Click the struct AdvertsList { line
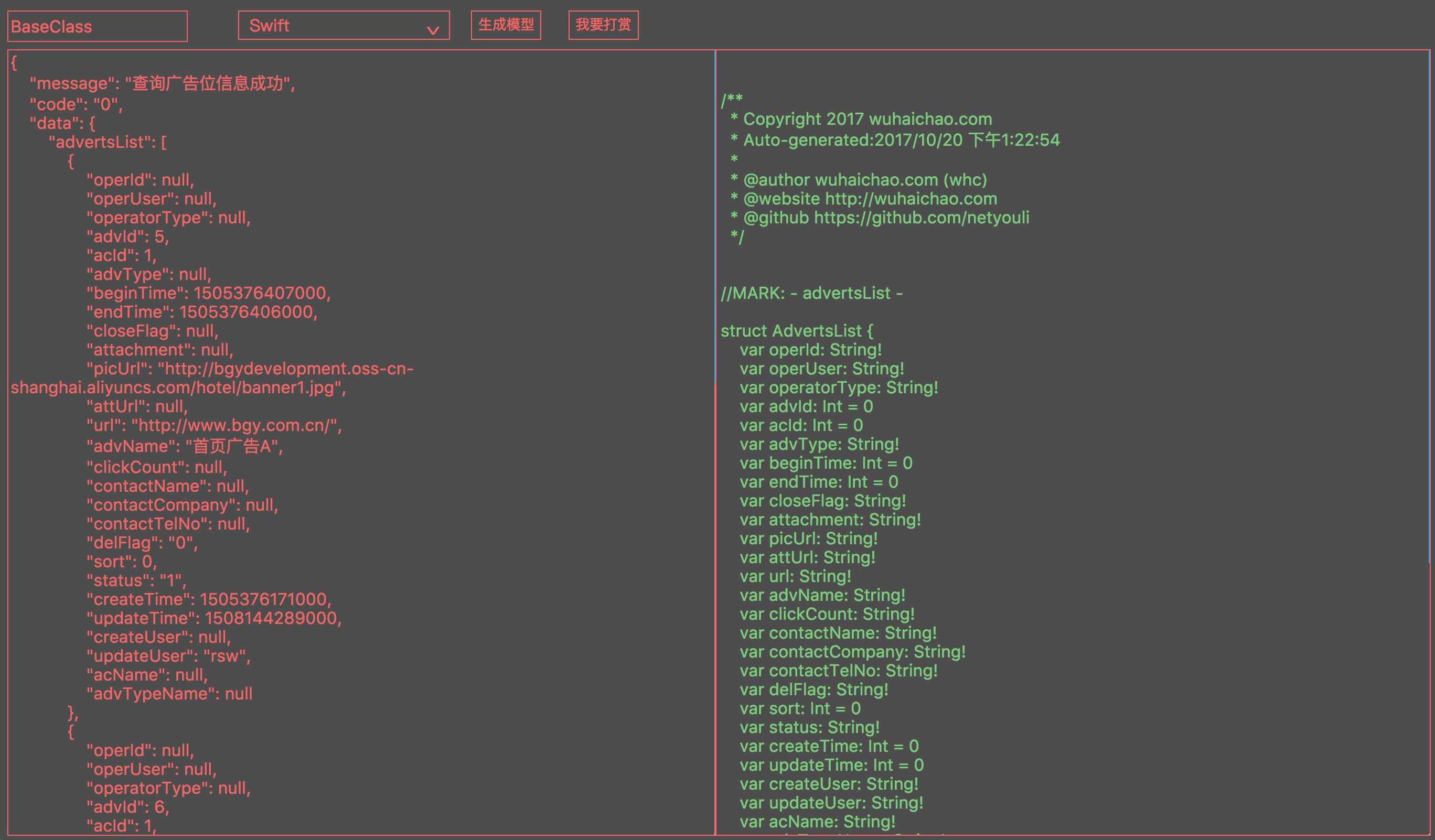Image resolution: width=1435 pixels, height=840 pixels. point(797,331)
